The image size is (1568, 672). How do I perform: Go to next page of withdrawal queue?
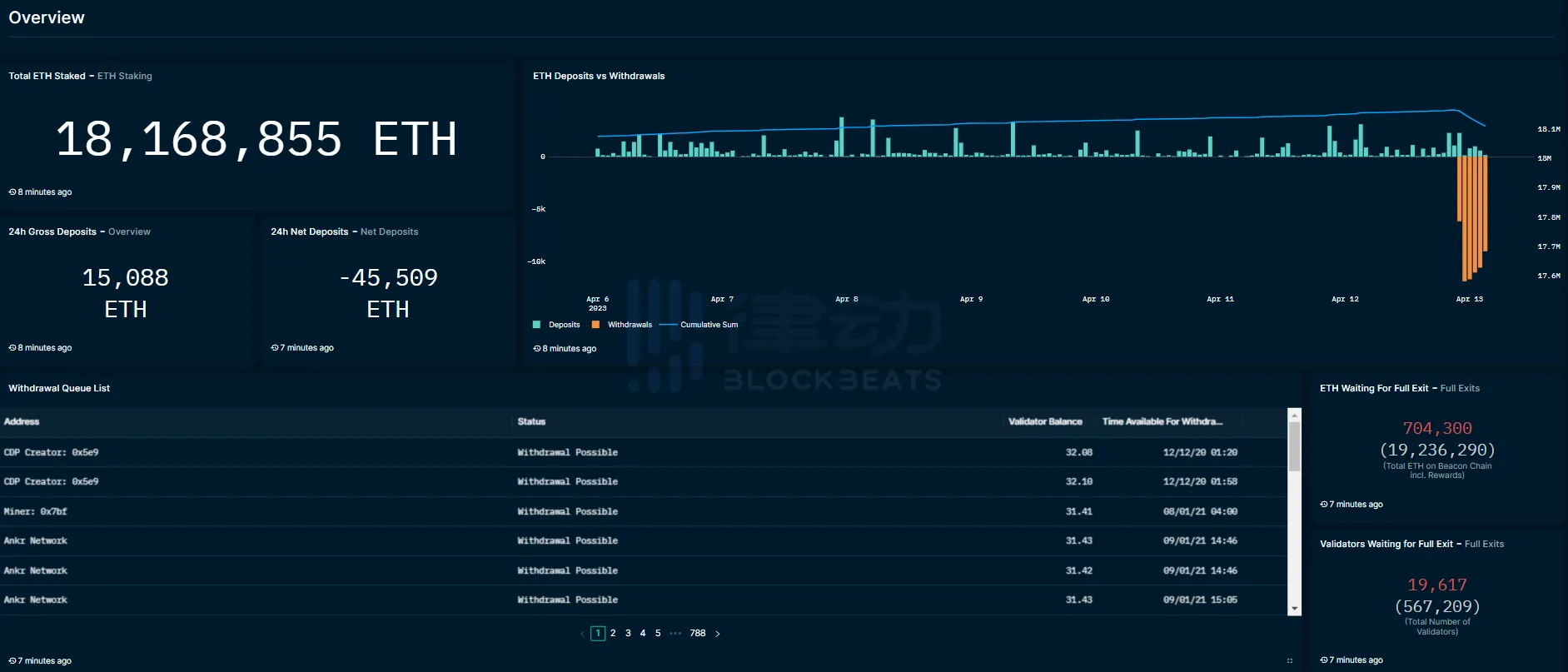point(718,634)
